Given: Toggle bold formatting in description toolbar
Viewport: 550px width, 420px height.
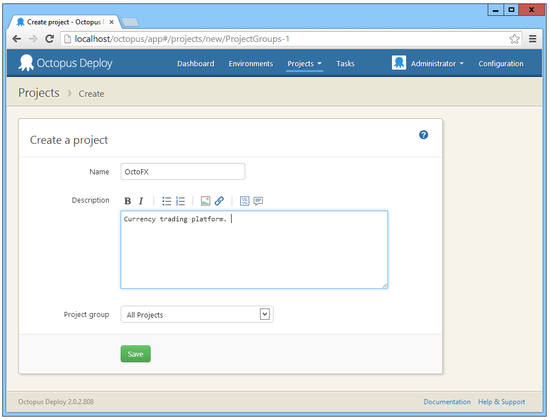Looking at the screenshot, I should coord(128,201).
